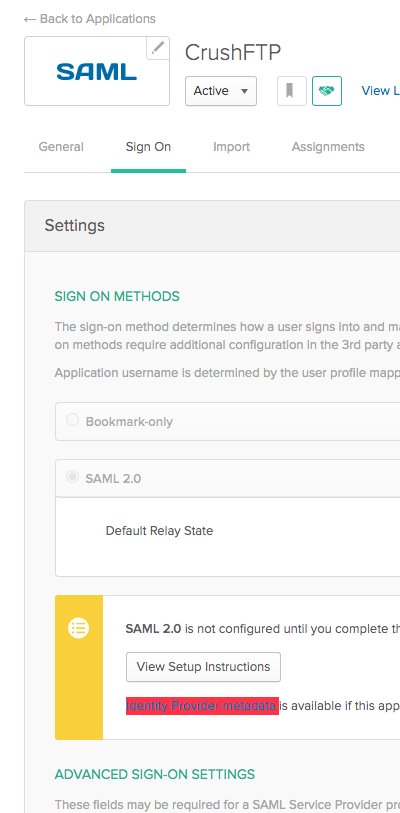
Task: Go Back to Applications
Action: point(90,19)
